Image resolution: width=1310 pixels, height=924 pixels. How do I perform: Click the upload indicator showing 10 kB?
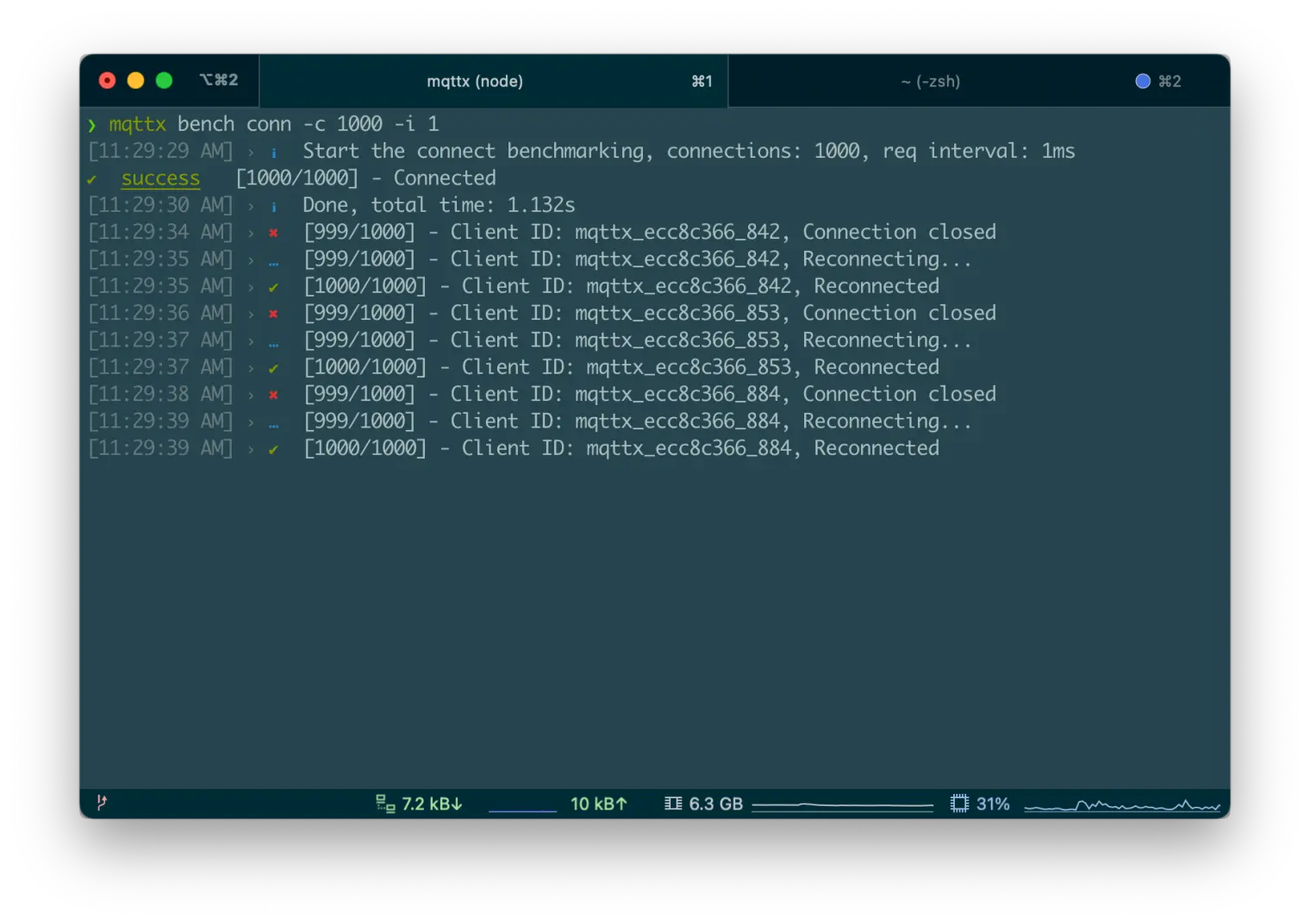599,803
